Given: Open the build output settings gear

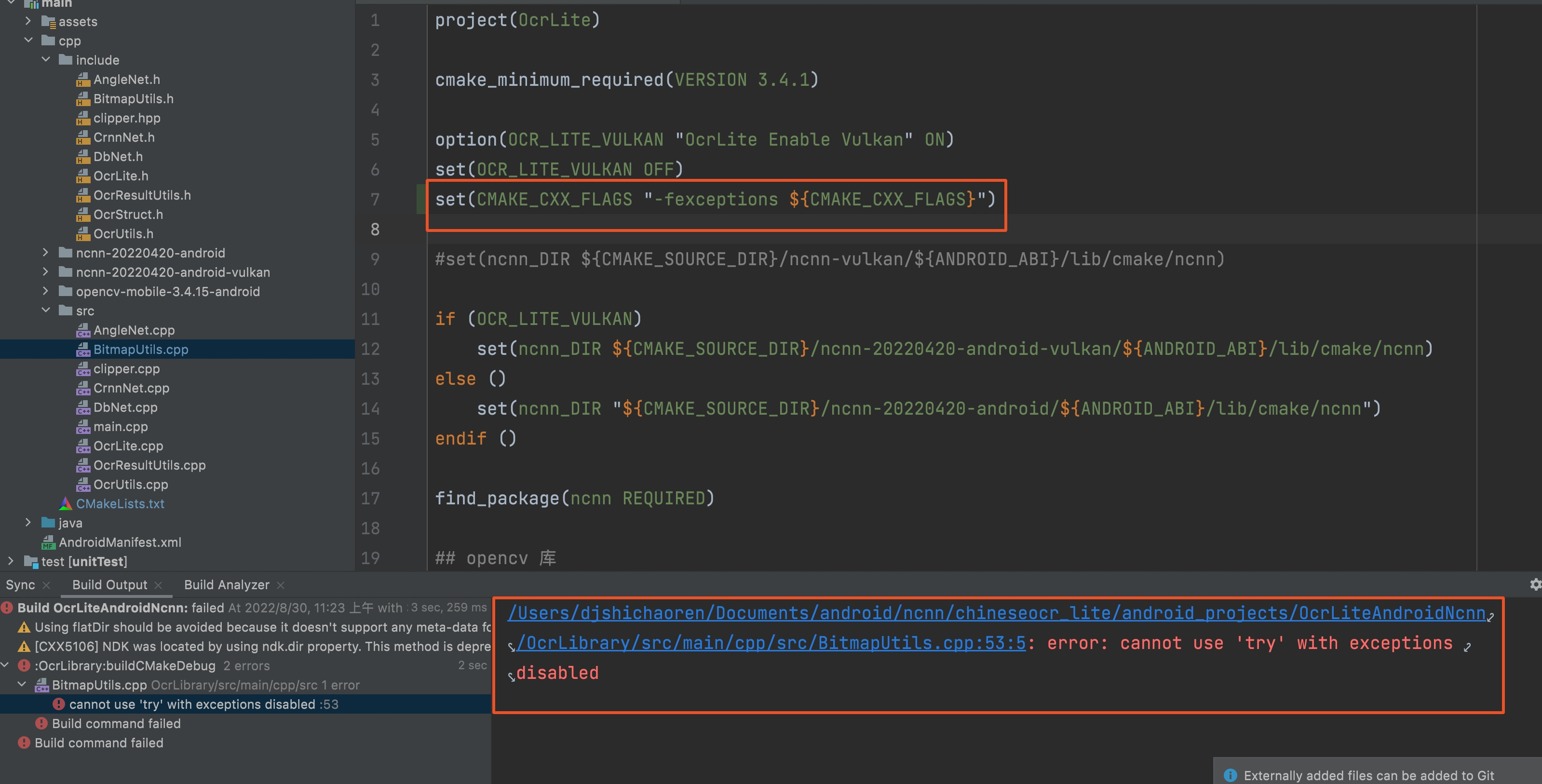Looking at the screenshot, I should coord(1535,585).
